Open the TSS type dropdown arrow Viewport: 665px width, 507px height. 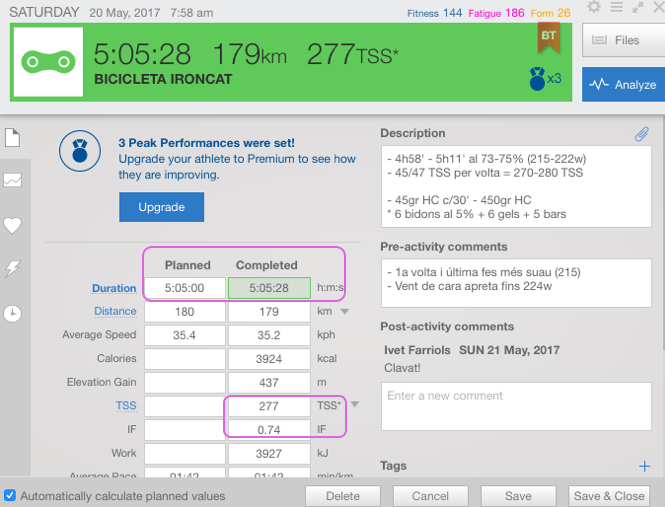pyautogui.click(x=353, y=405)
